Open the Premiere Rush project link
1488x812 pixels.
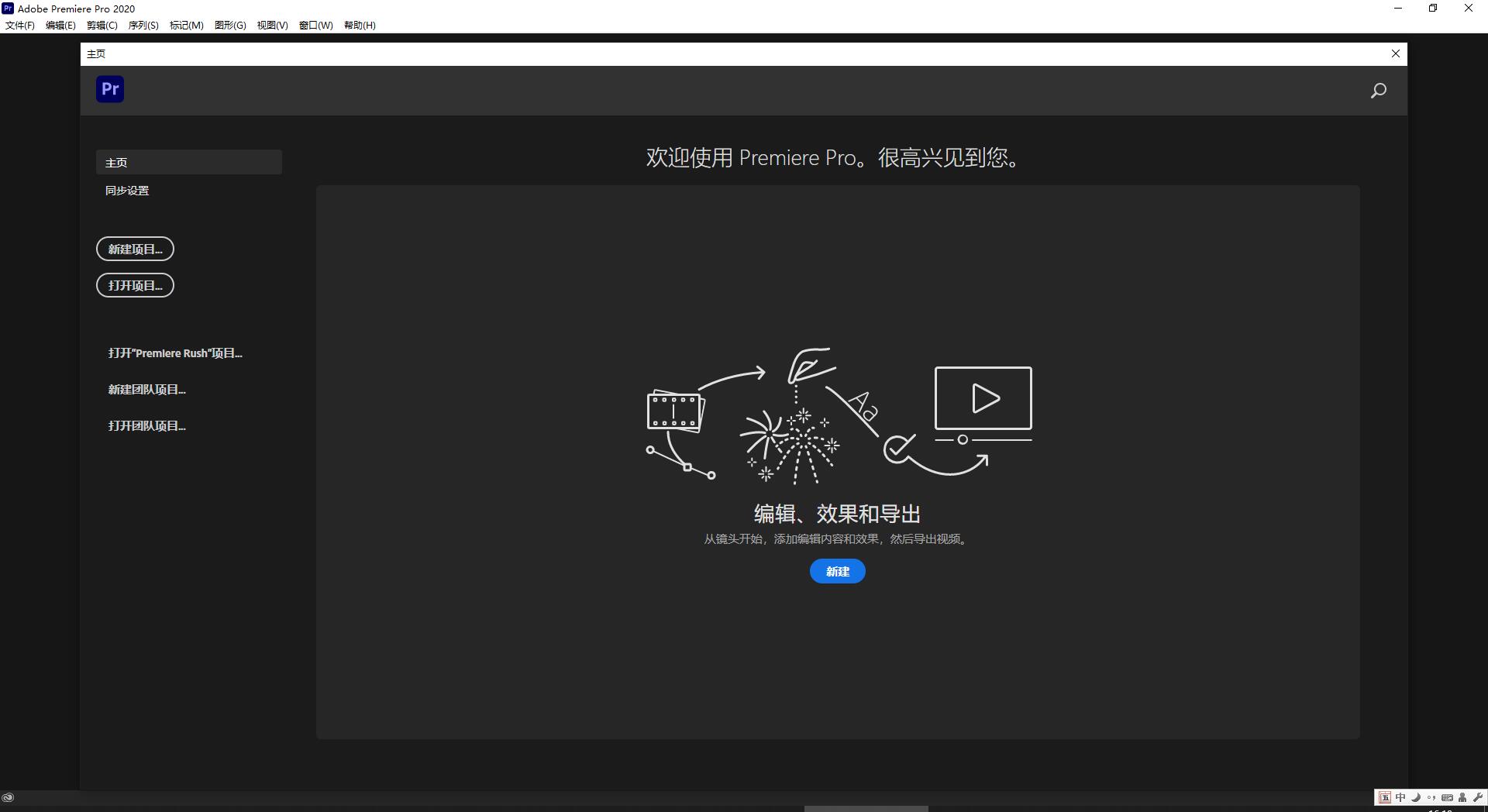coord(175,353)
